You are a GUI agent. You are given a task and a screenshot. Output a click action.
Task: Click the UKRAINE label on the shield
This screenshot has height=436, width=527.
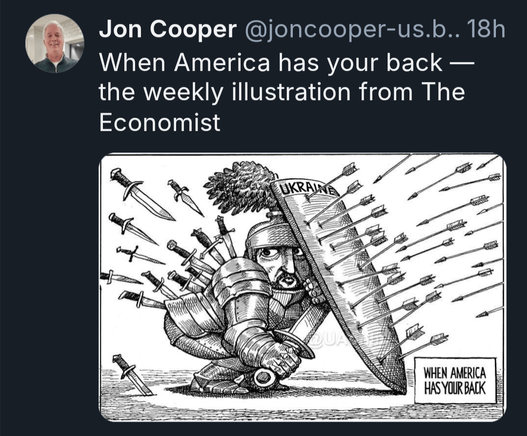(307, 189)
